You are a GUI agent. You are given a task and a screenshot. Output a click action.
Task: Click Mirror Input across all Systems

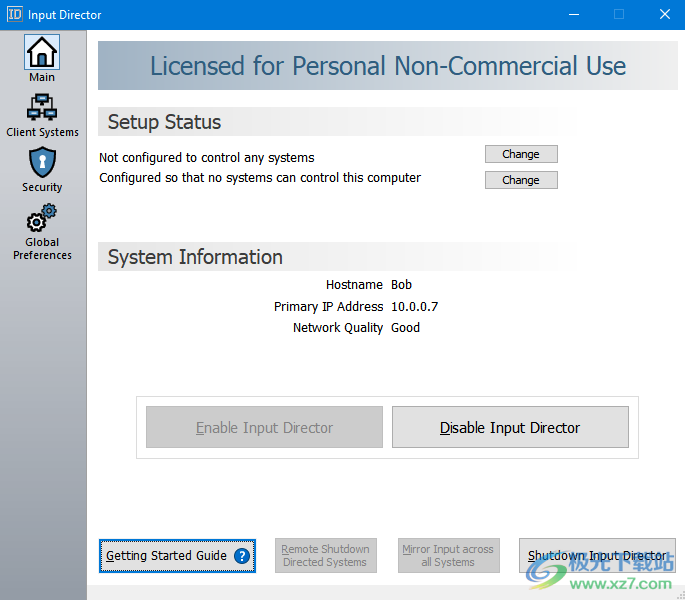[x=448, y=556]
